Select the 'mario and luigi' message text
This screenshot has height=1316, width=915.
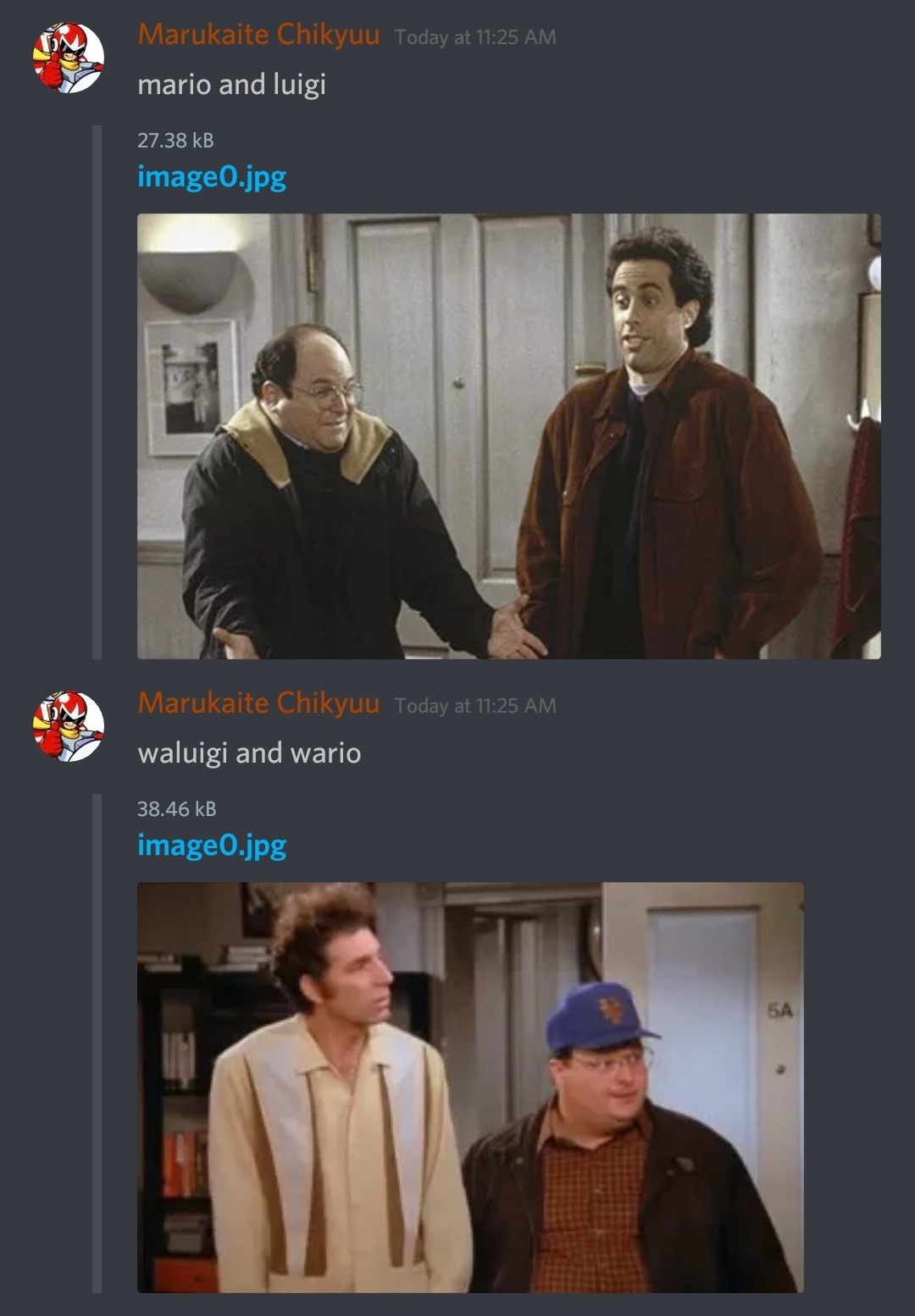pyautogui.click(x=231, y=85)
